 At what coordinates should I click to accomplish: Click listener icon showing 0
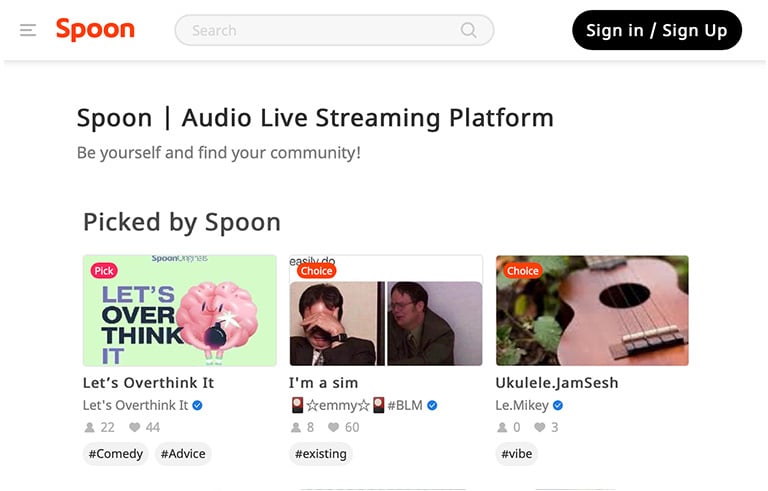[502, 427]
